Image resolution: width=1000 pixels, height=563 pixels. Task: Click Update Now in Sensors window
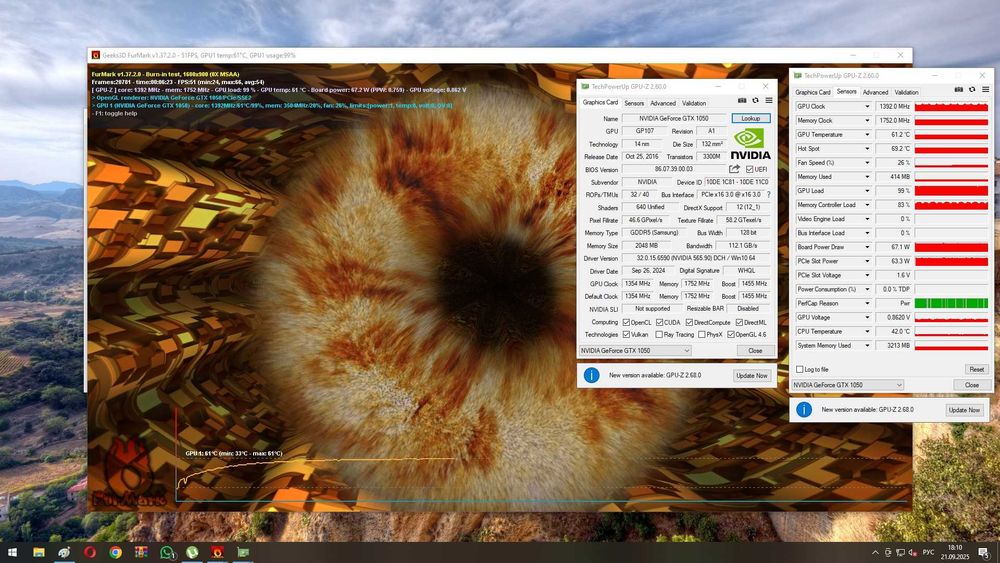tap(964, 410)
